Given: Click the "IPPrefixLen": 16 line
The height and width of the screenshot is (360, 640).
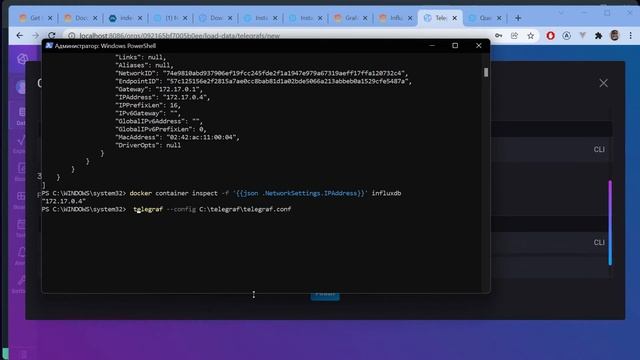Looking at the screenshot, I should (148, 105).
